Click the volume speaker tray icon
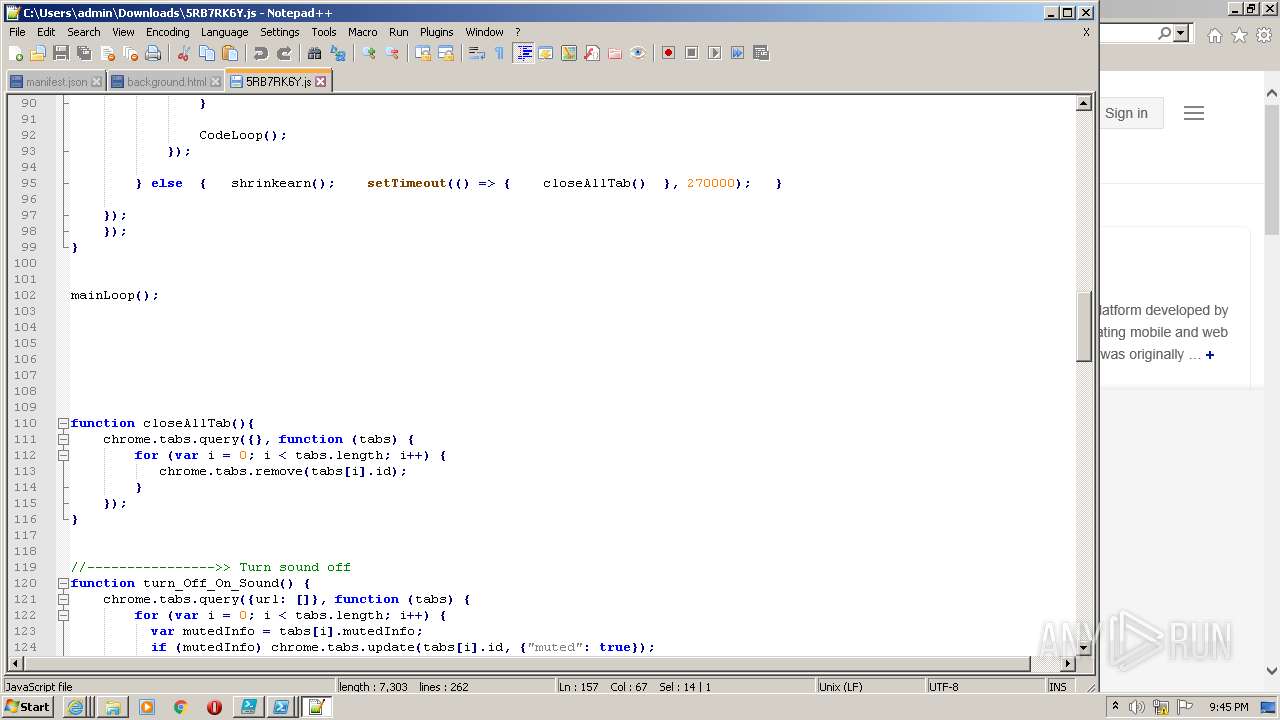The height and width of the screenshot is (720, 1280). point(1137,707)
